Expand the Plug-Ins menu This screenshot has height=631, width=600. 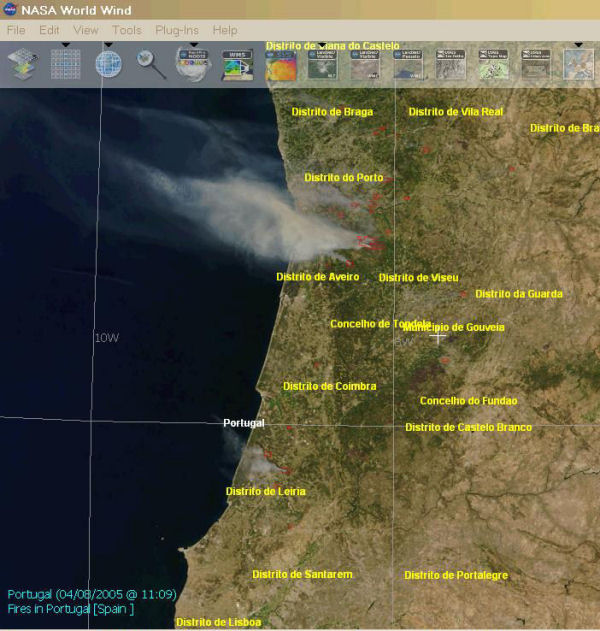click(176, 31)
